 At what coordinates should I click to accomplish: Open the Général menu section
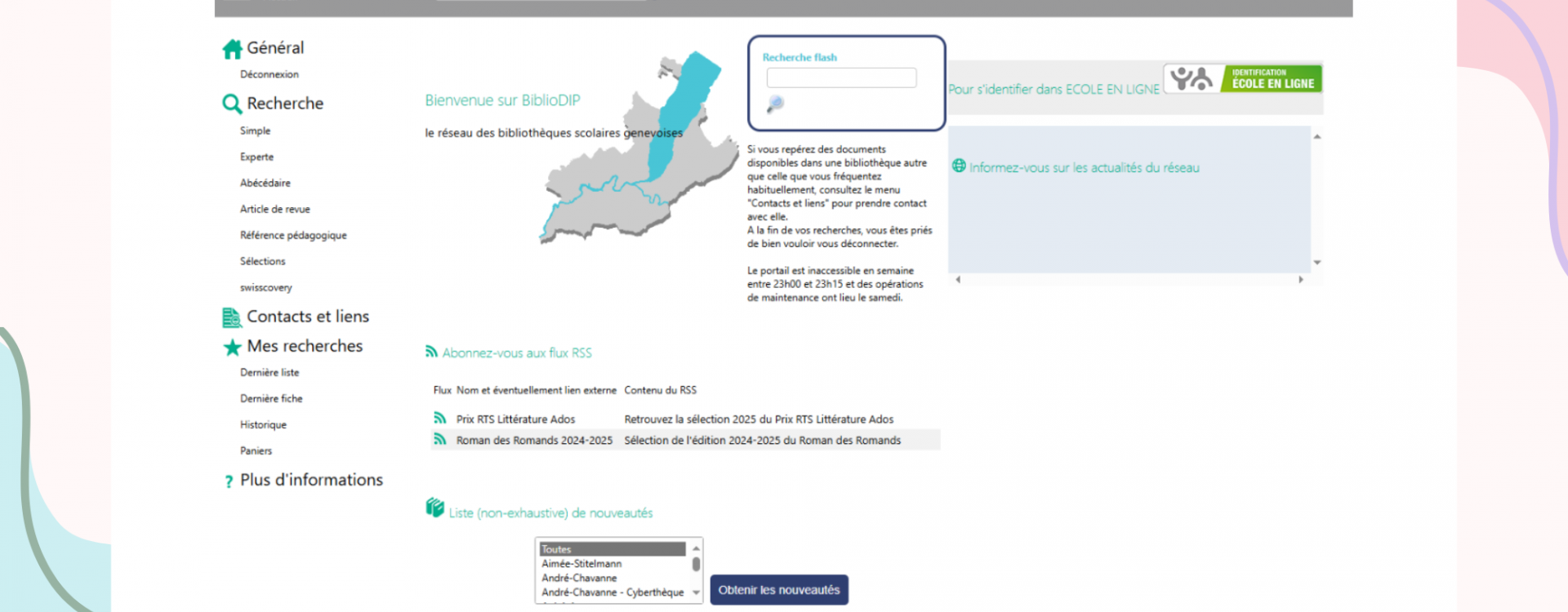point(275,48)
